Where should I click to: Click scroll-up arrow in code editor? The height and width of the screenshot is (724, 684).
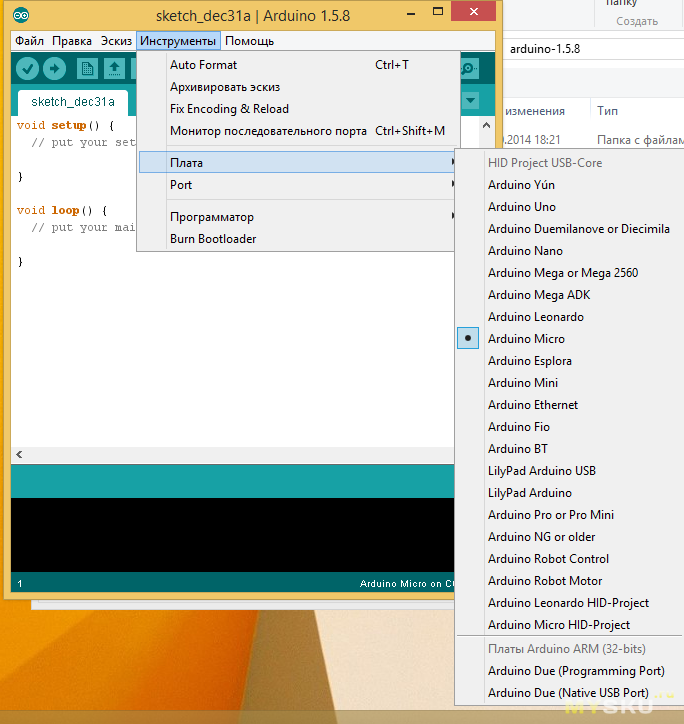coord(486,125)
